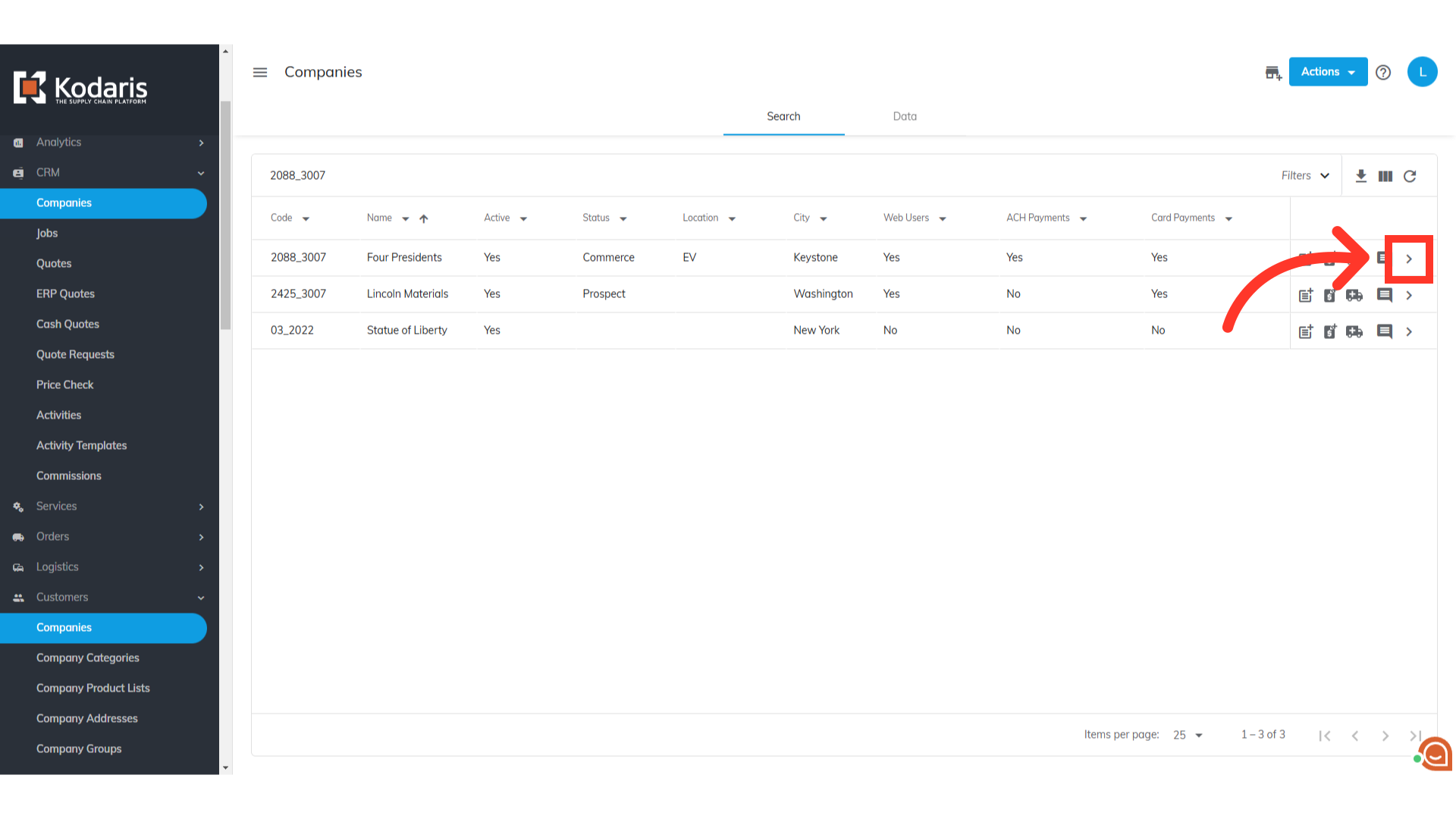This screenshot has height=819, width=1456.
Task: Create activity note icon for Statue of Liberty
Action: tap(1306, 331)
